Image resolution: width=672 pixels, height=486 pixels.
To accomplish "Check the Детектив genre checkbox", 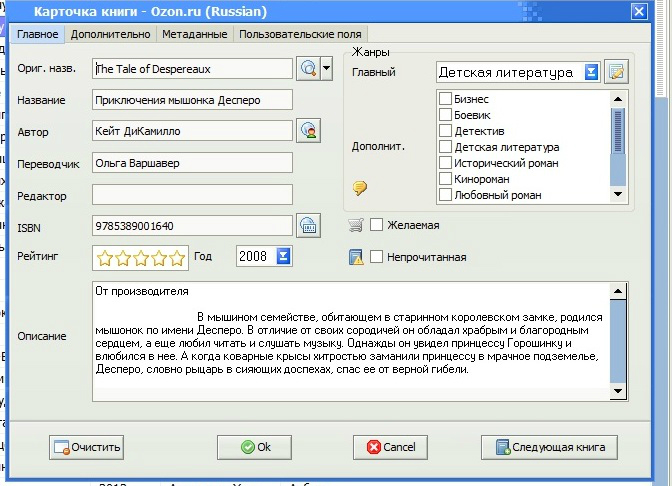I will (x=445, y=131).
